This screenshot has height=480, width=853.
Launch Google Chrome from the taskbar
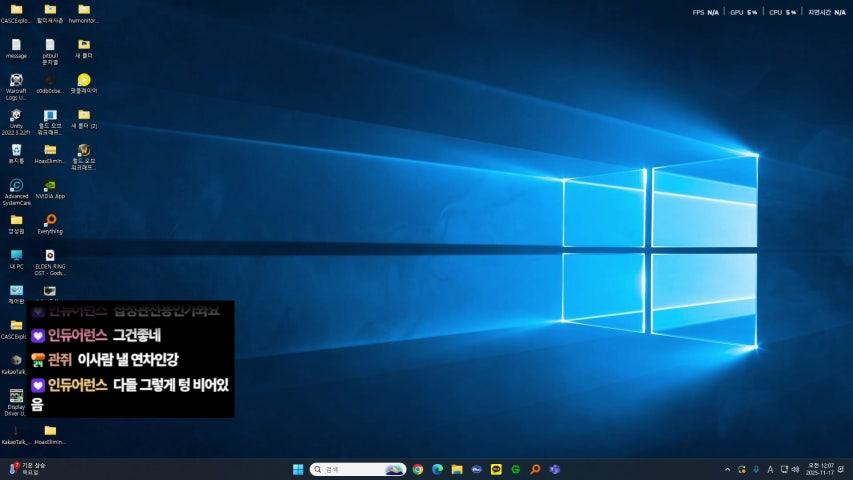coord(418,469)
